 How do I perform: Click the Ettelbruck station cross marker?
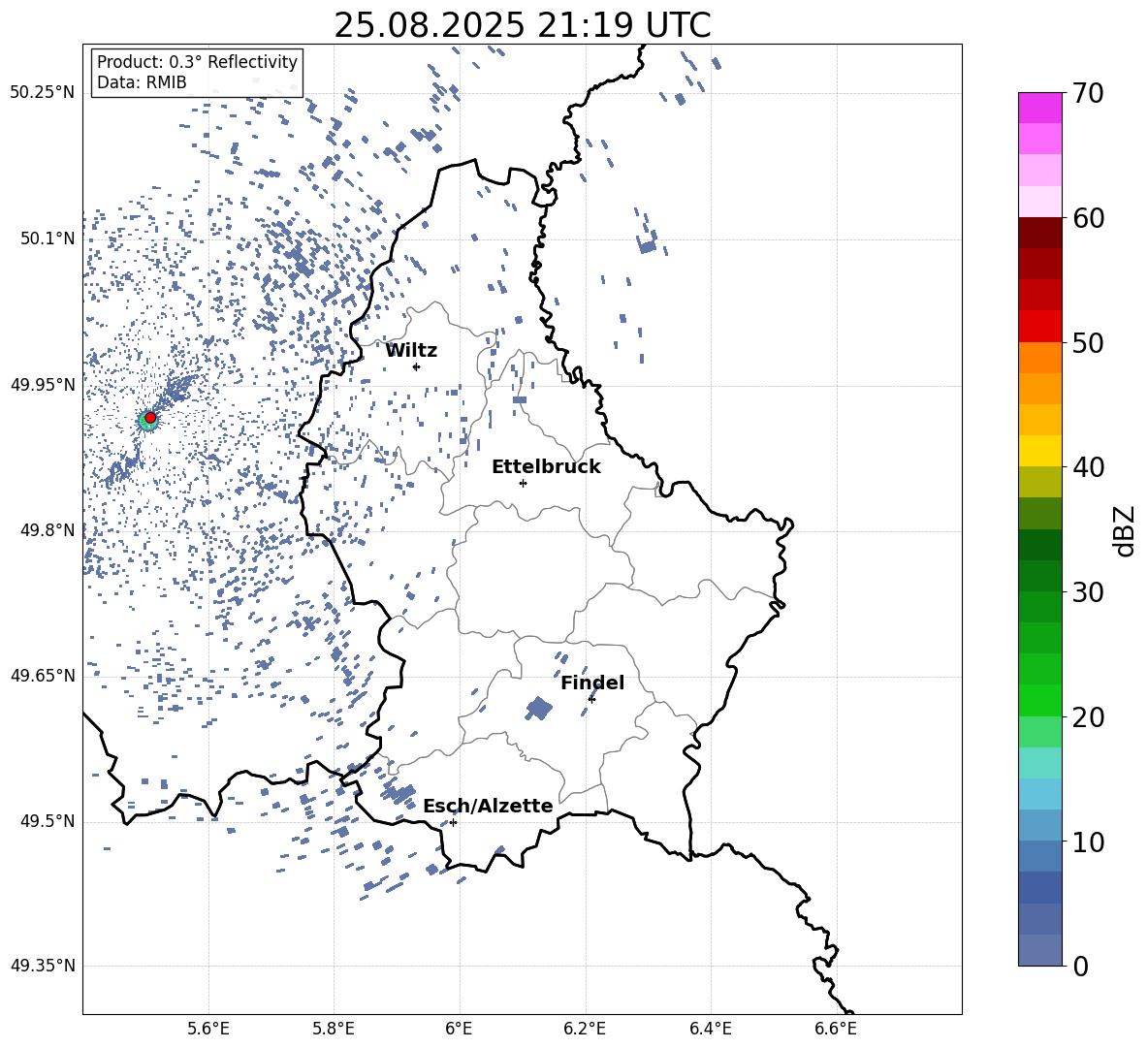[523, 483]
